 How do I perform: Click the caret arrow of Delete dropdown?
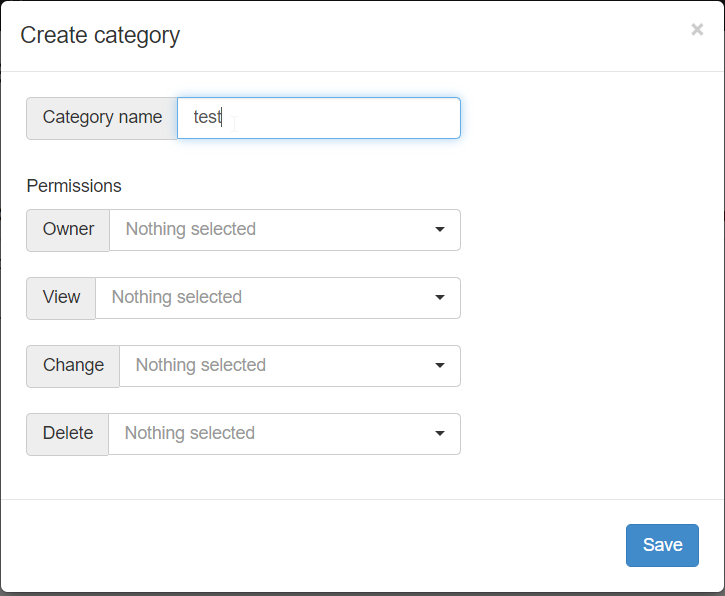440,434
